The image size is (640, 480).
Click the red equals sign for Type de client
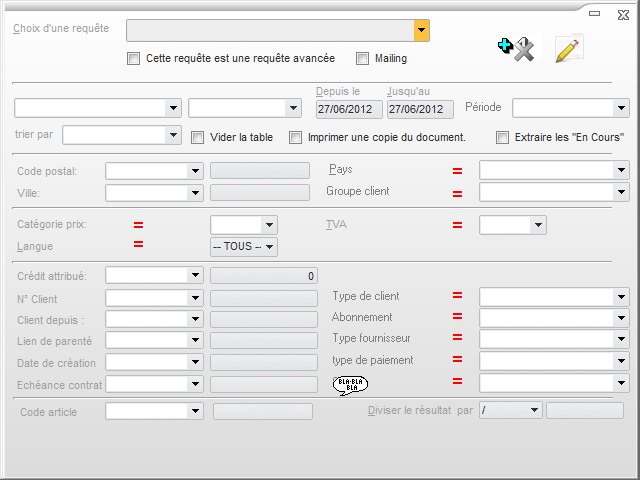[457, 296]
